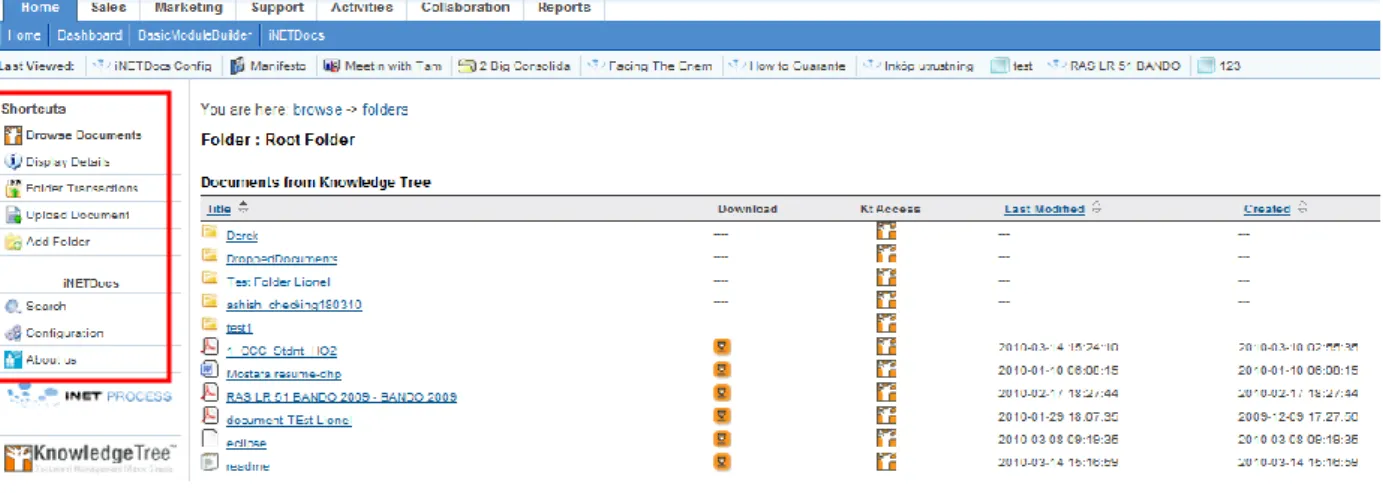Download the eclipse file
The width and height of the screenshot is (1383, 493).
point(721,439)
